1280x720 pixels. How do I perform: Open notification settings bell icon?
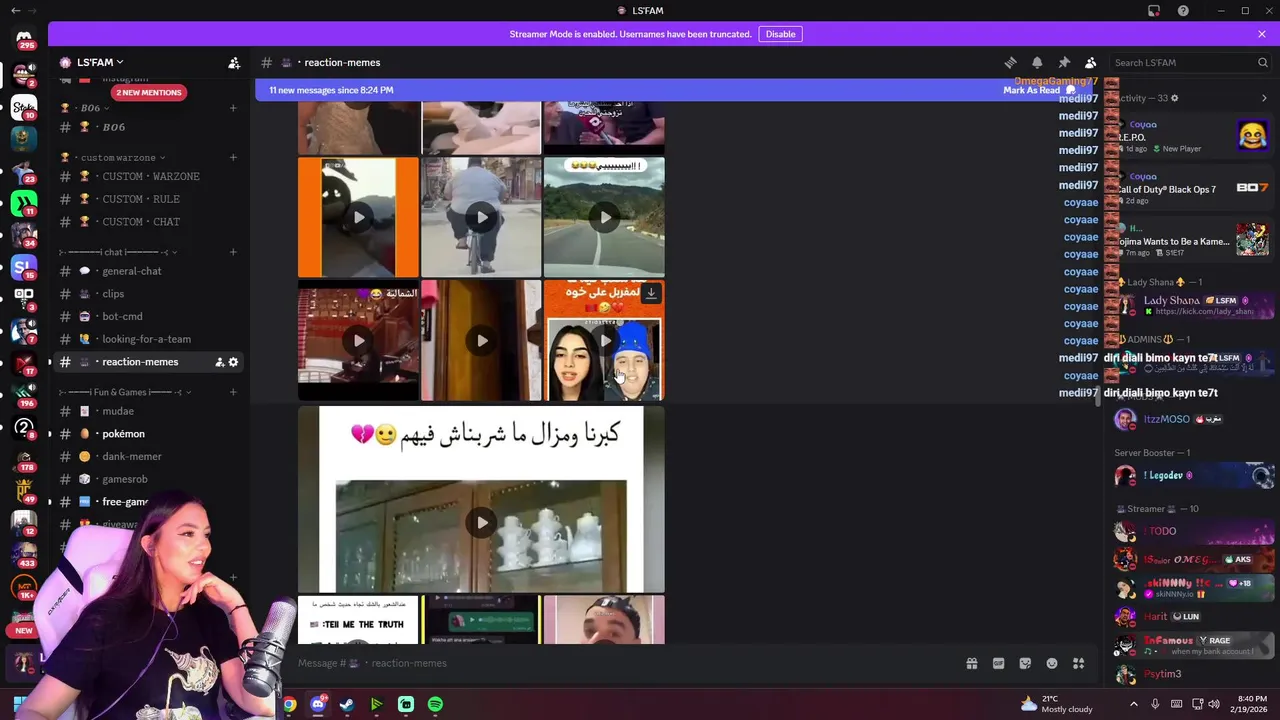pos(1037,62)
